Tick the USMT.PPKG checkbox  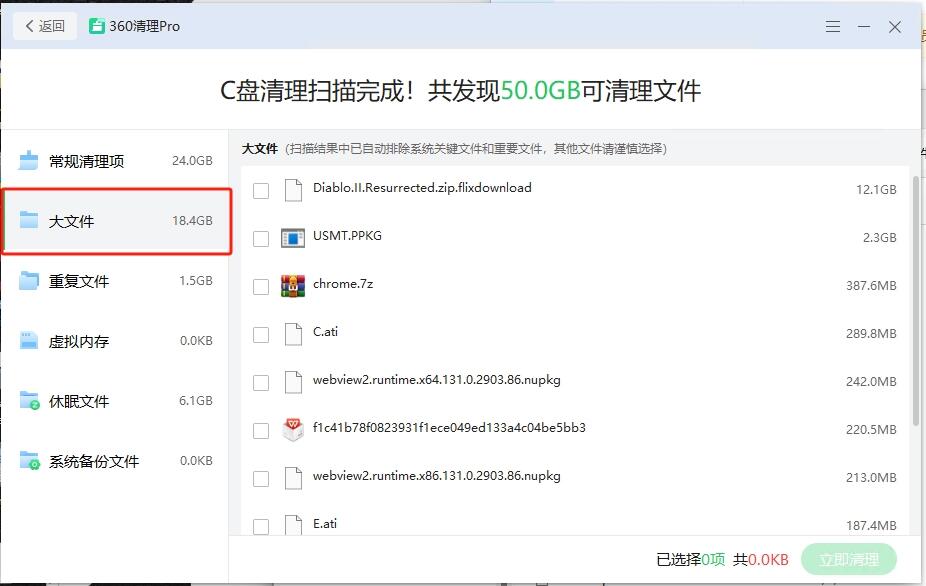261,239
